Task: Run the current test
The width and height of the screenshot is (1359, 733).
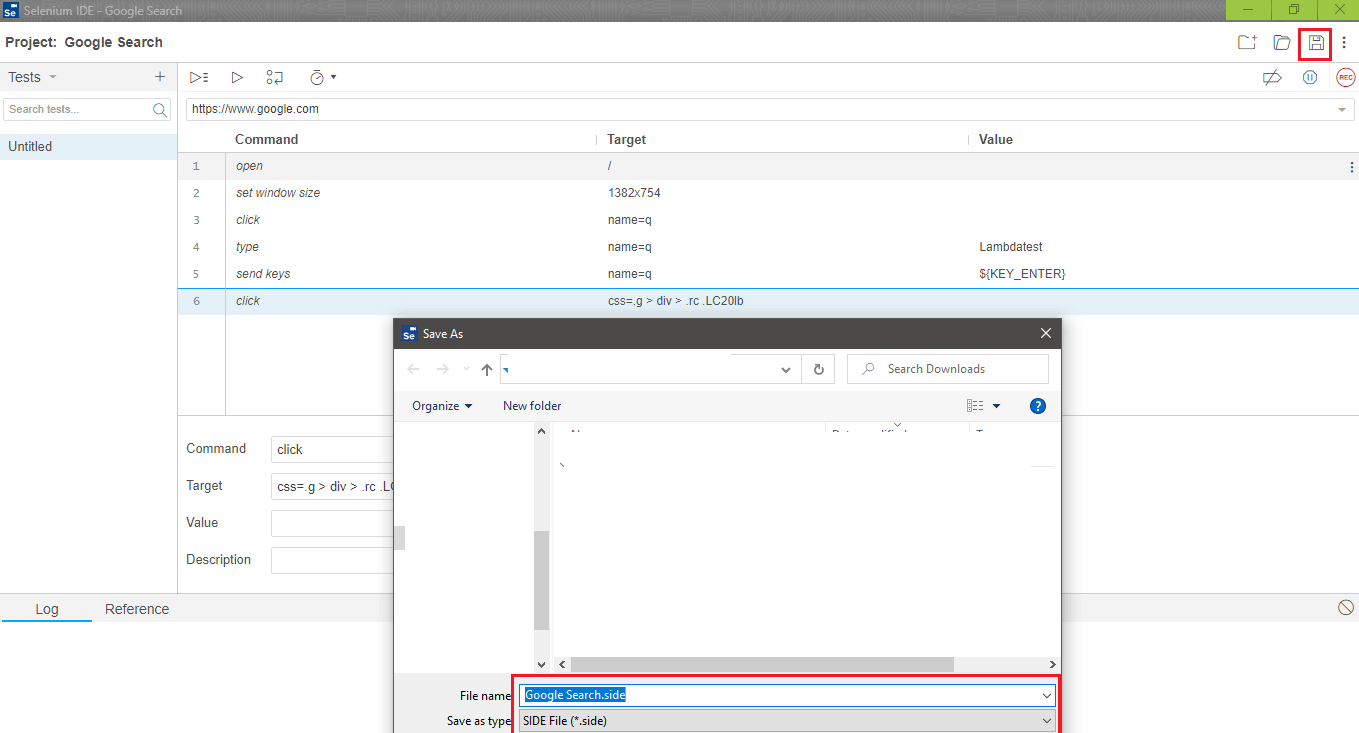Action: click(237, 77)
